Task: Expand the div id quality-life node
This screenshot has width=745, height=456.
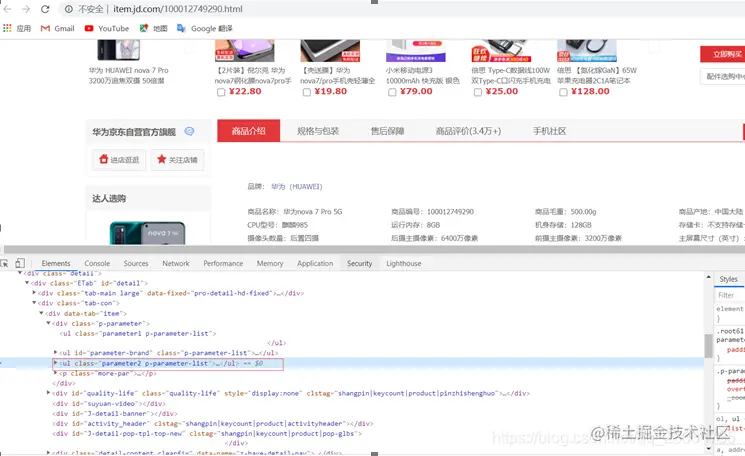Action: (x=48, y=393)
